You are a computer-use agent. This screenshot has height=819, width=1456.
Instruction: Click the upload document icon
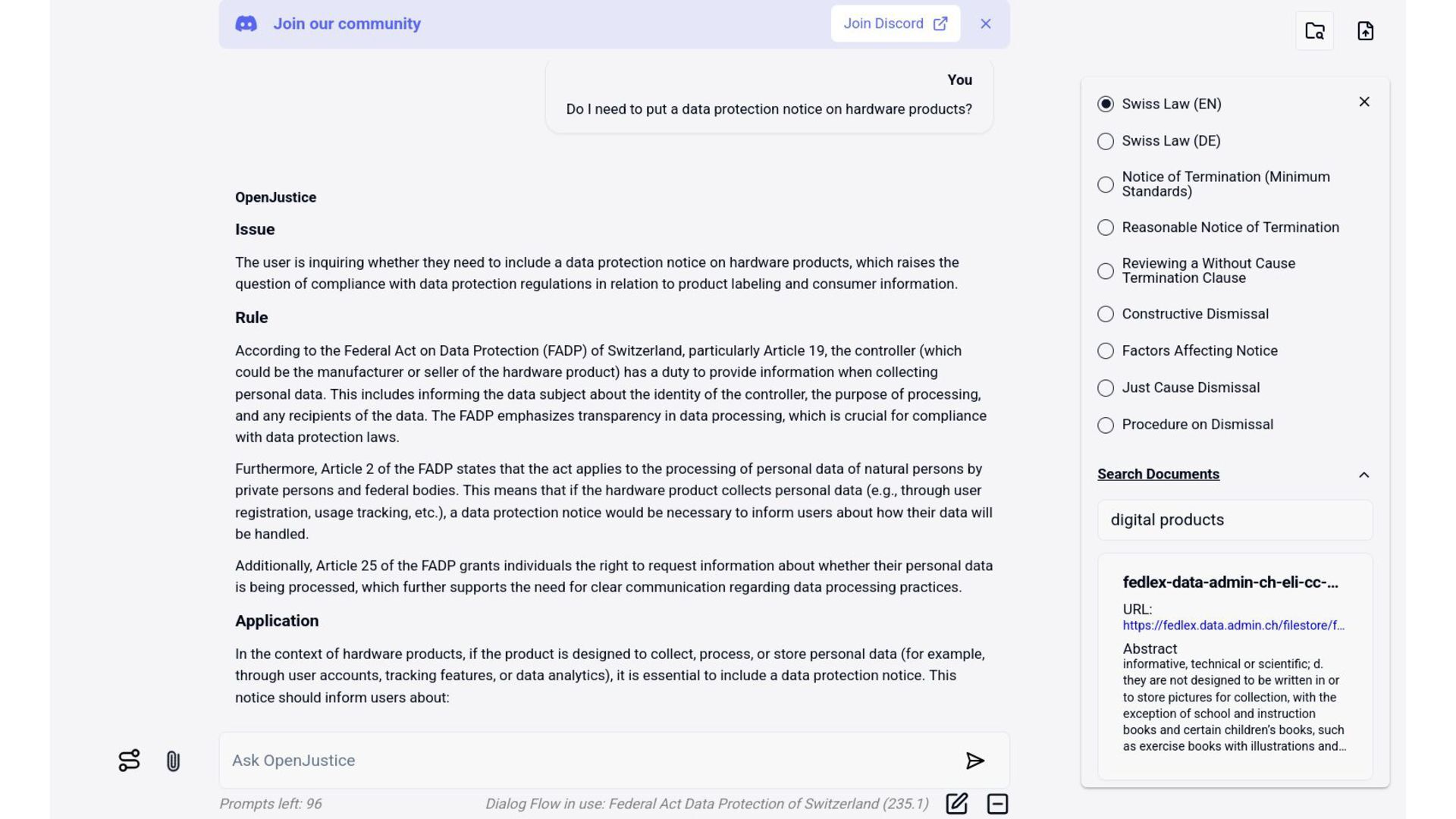1365,31
